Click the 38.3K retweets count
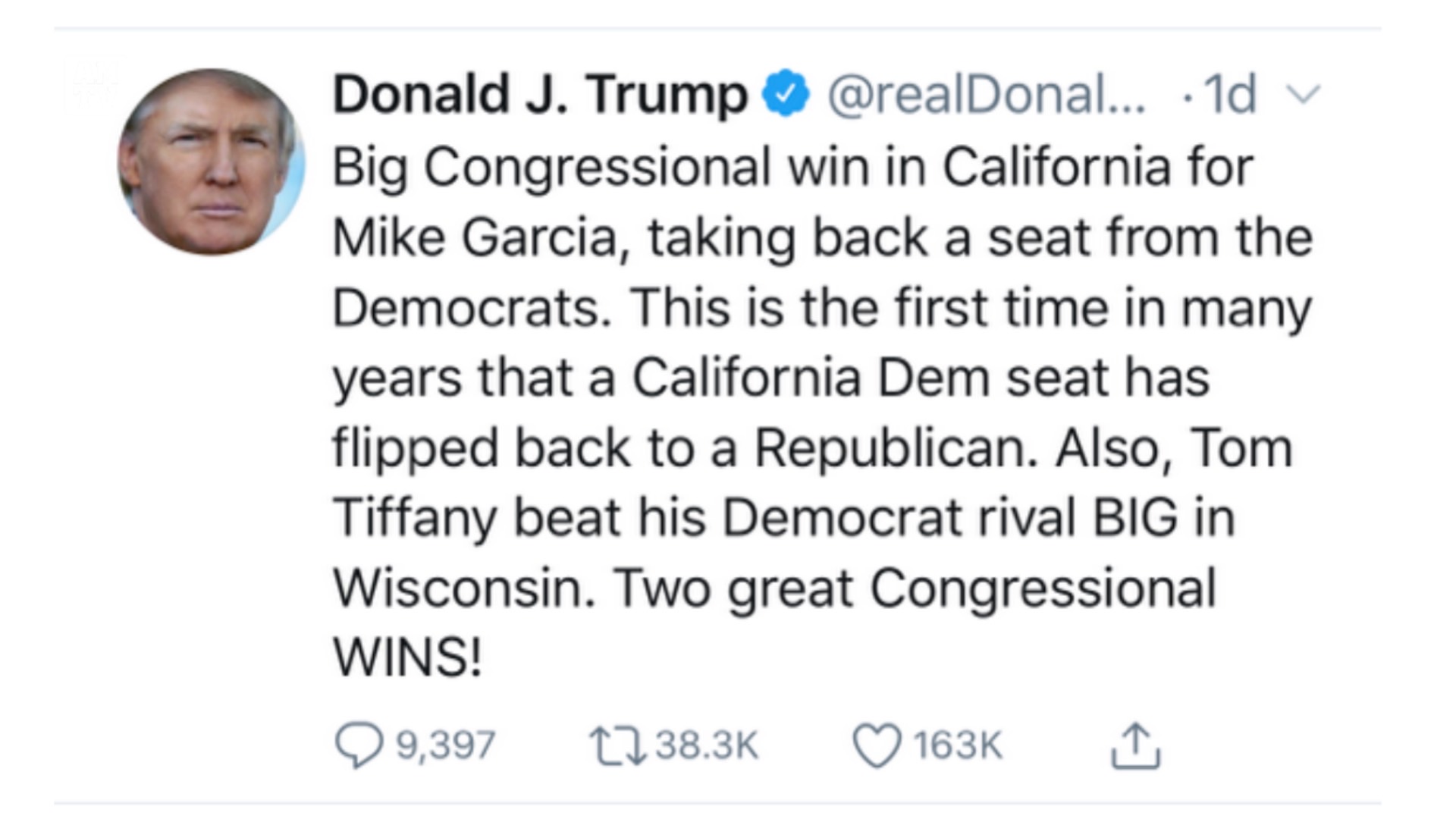This screenshot has width=1456, height=819. coord(707,745)
